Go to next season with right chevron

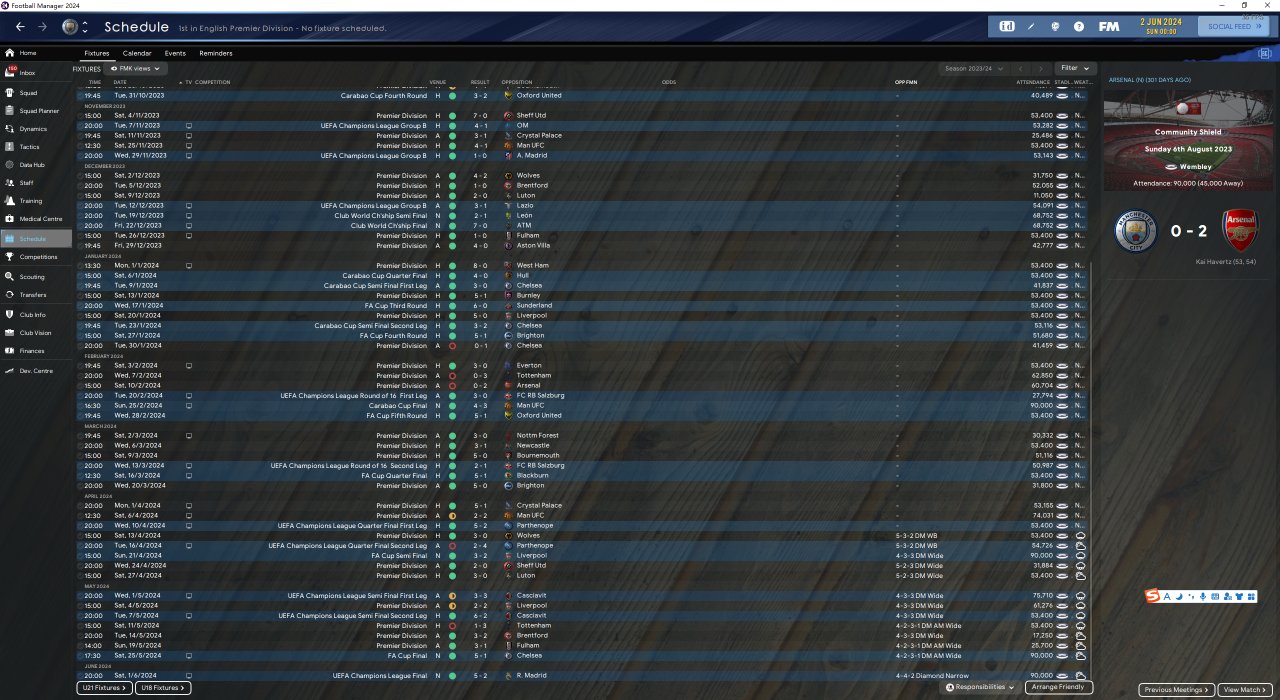click(x=1039, y=69)
